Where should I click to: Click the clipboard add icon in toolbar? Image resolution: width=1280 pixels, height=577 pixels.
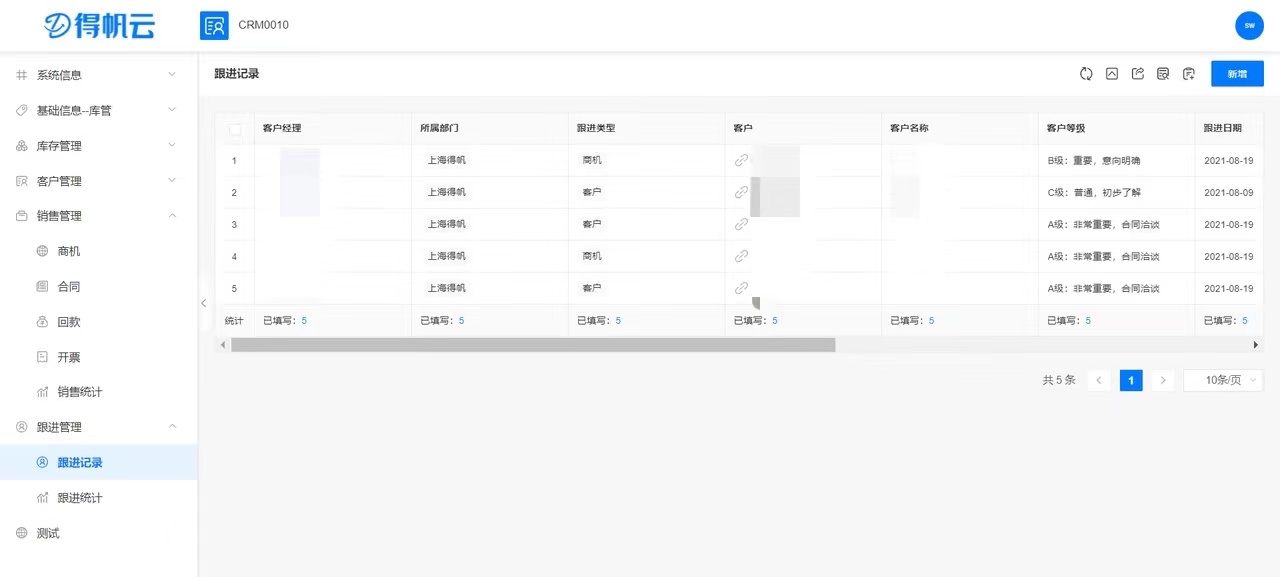coord(1188,73)
